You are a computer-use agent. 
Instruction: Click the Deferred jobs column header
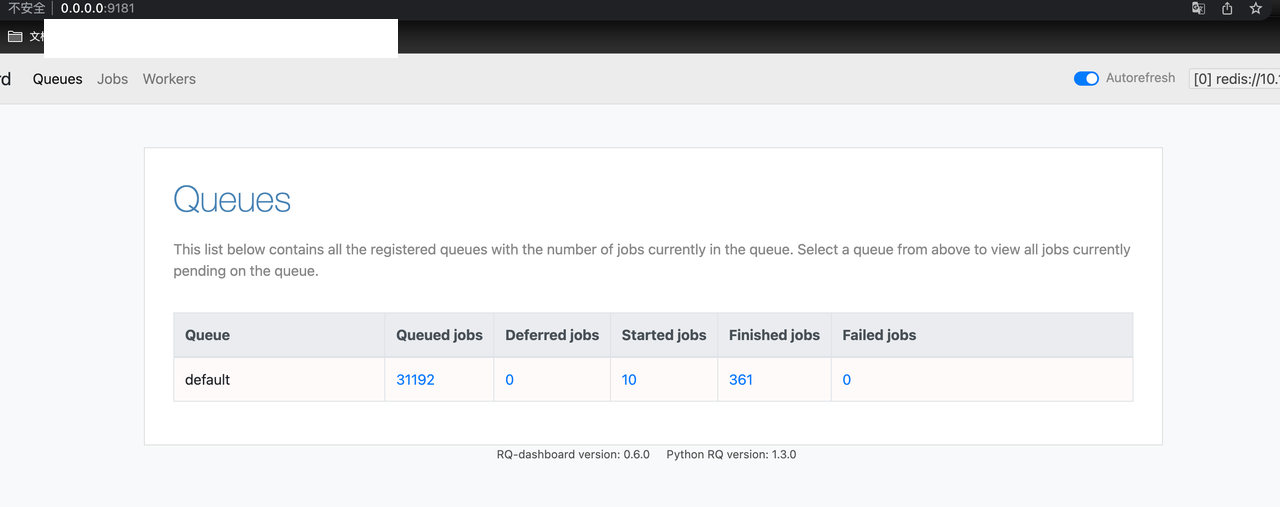pos(552,335)
